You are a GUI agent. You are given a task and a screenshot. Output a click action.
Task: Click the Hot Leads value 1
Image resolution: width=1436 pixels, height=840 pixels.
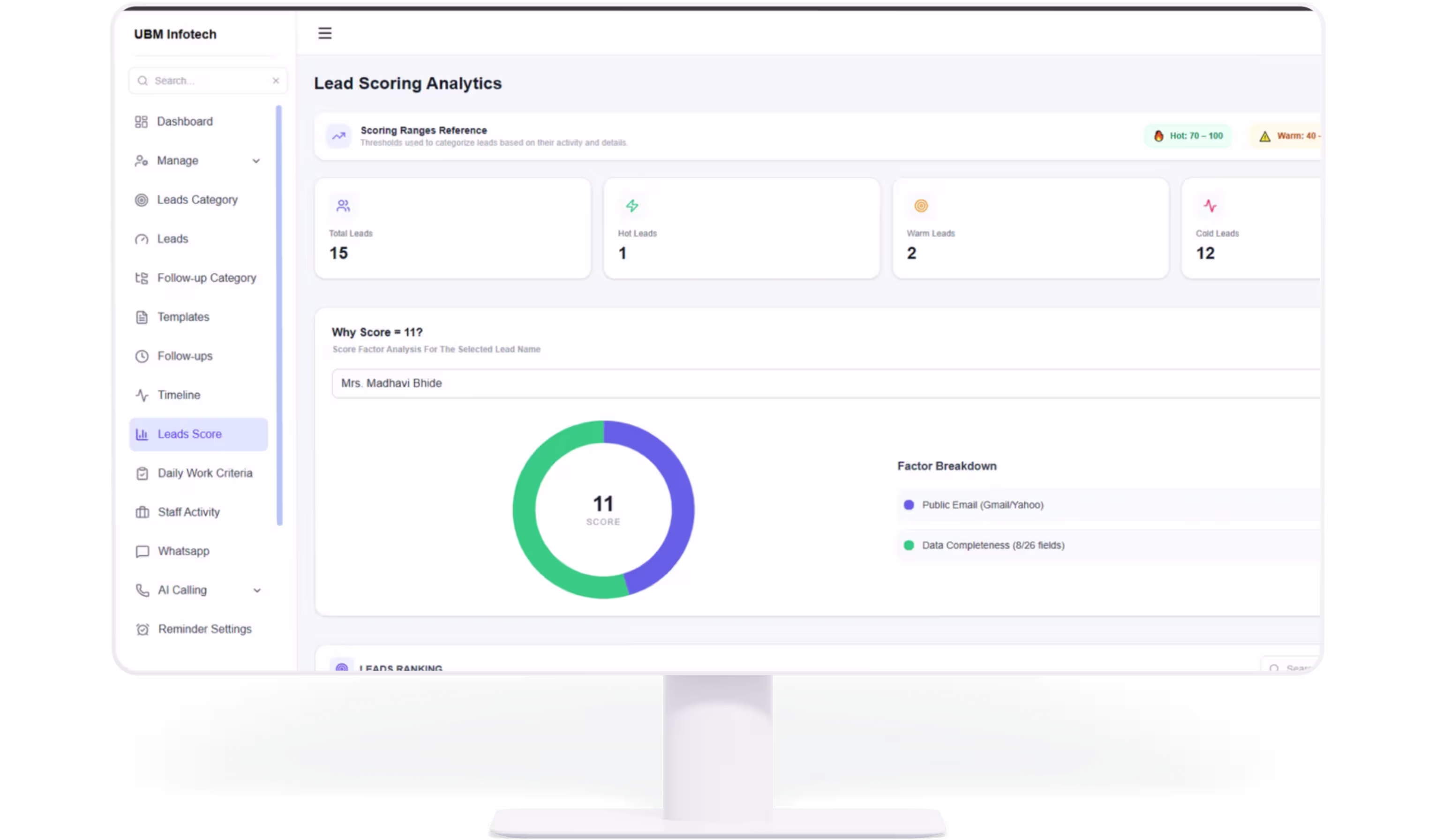coord(623,253)
